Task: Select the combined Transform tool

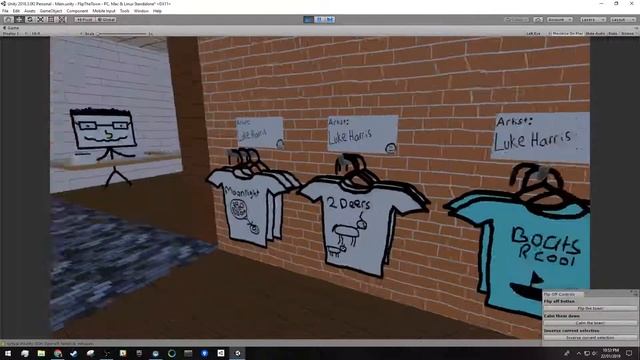Action: (61, 20)
